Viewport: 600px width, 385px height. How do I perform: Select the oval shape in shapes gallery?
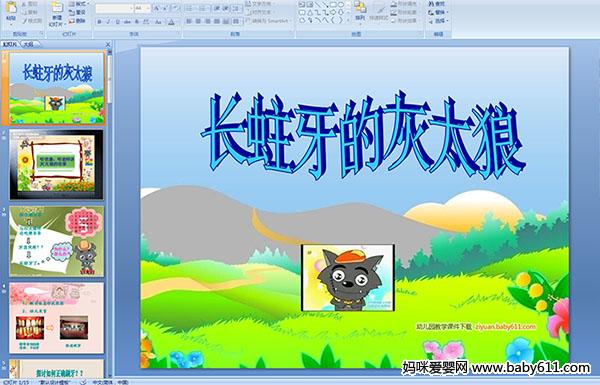click(341, 4)
